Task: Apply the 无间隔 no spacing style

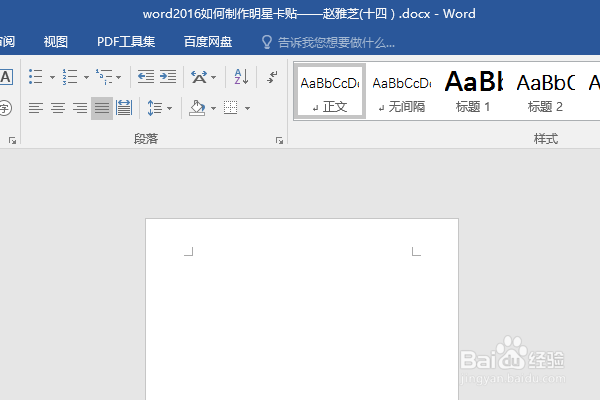Action: point(402,91)
